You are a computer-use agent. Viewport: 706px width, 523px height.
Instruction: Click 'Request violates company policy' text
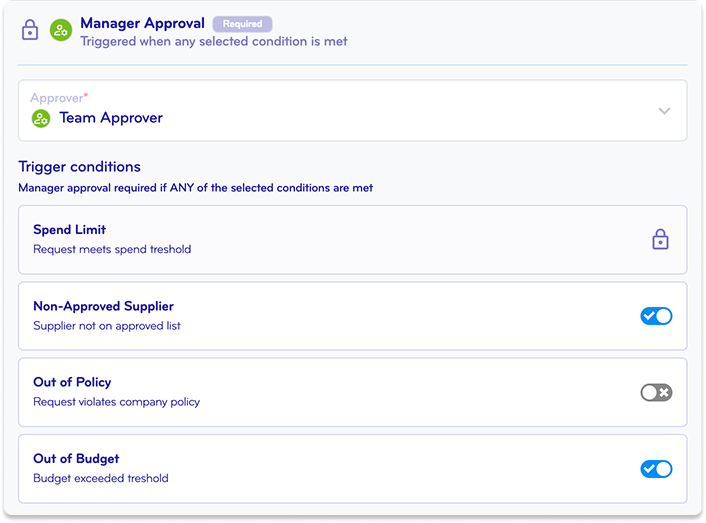coord(117,402)
